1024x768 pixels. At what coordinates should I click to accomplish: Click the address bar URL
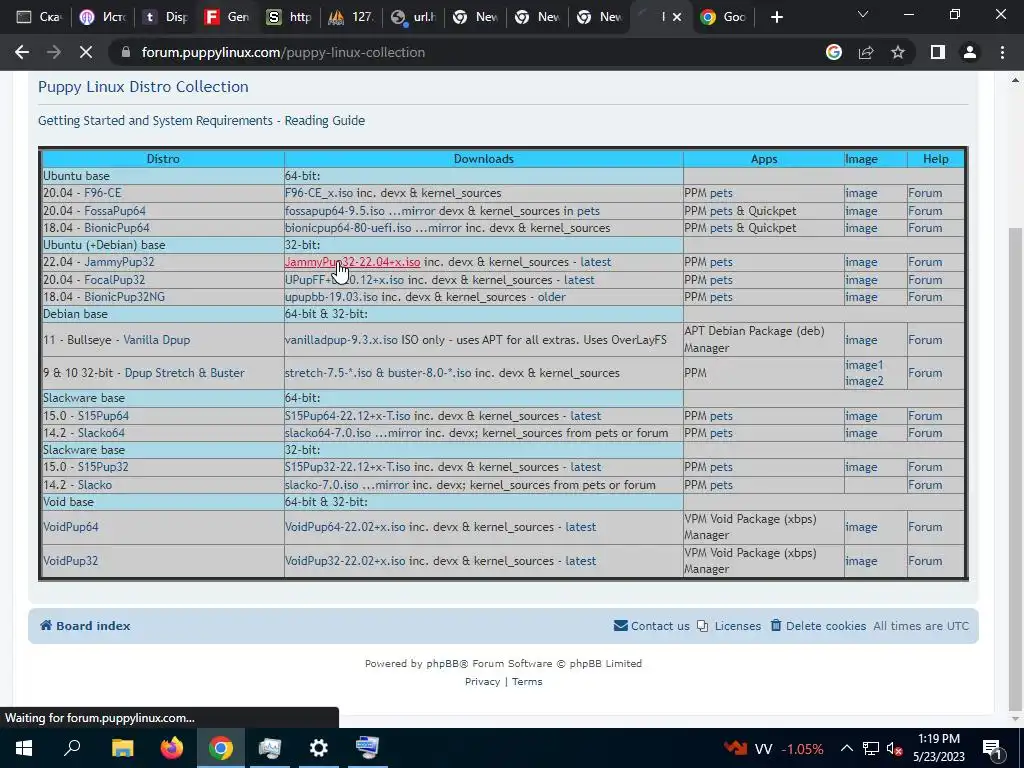pyautogui.click(x=283, y=52)
